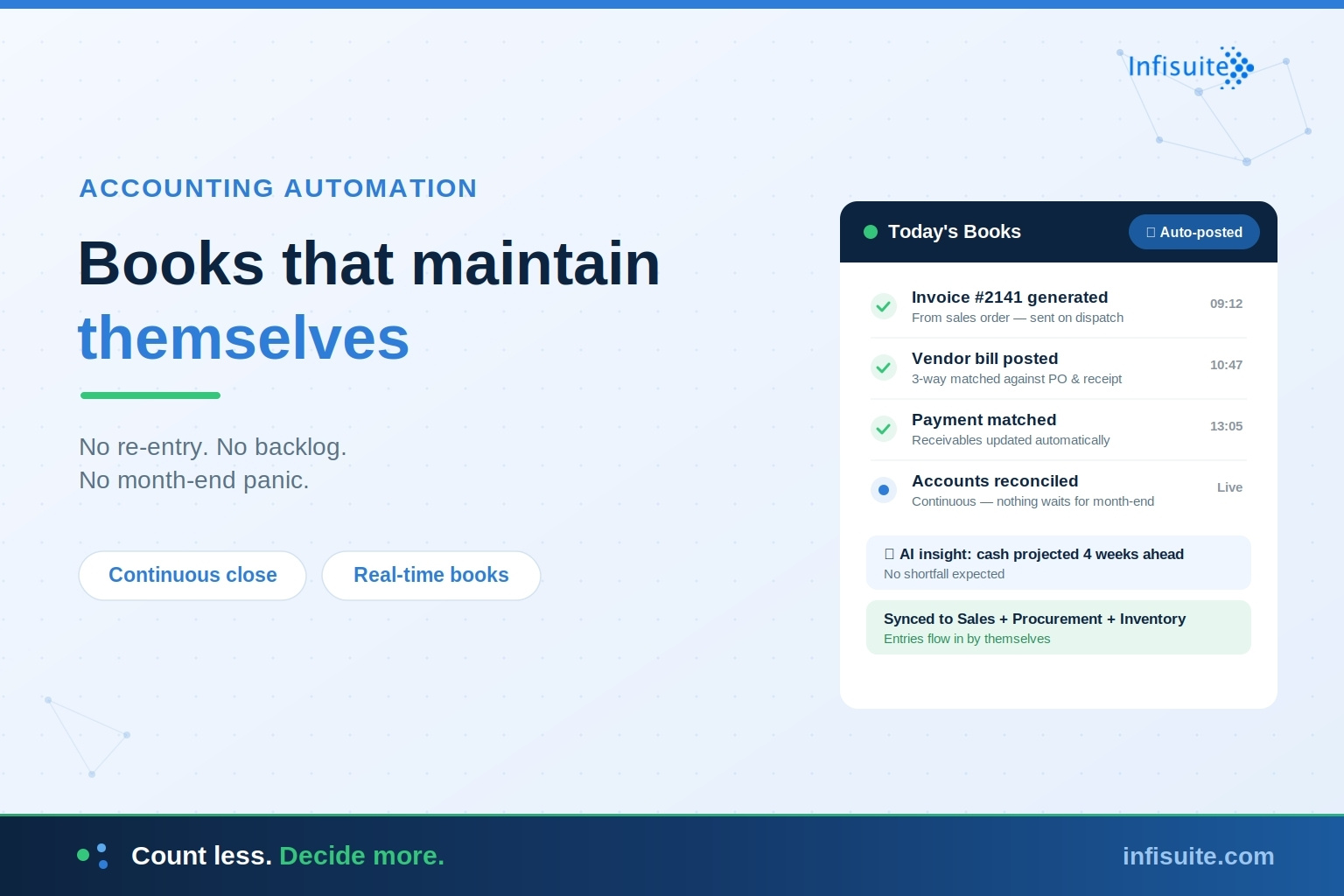The width and height of the screenshot is (1344, 896).
Task: Select the Continuous close pill
Action: (192, 575)
